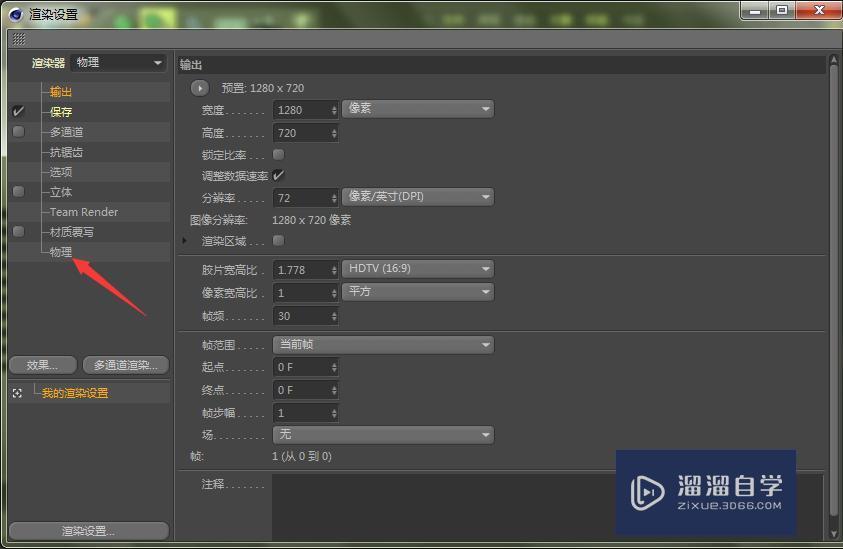Click the 高度 stepper arrows

tap(334, 133)
